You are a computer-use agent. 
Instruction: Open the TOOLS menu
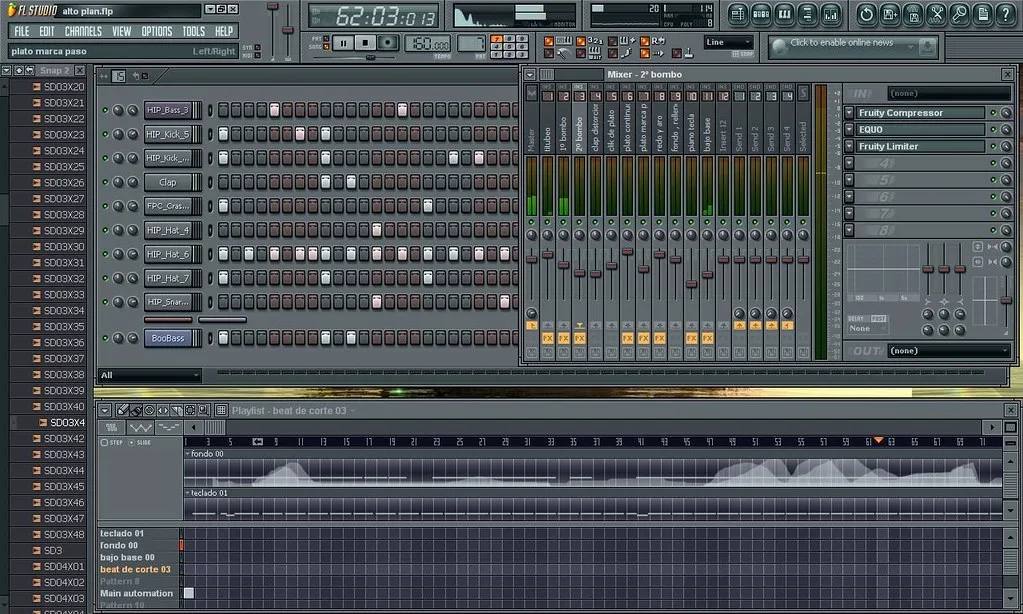tap(194, 31)
